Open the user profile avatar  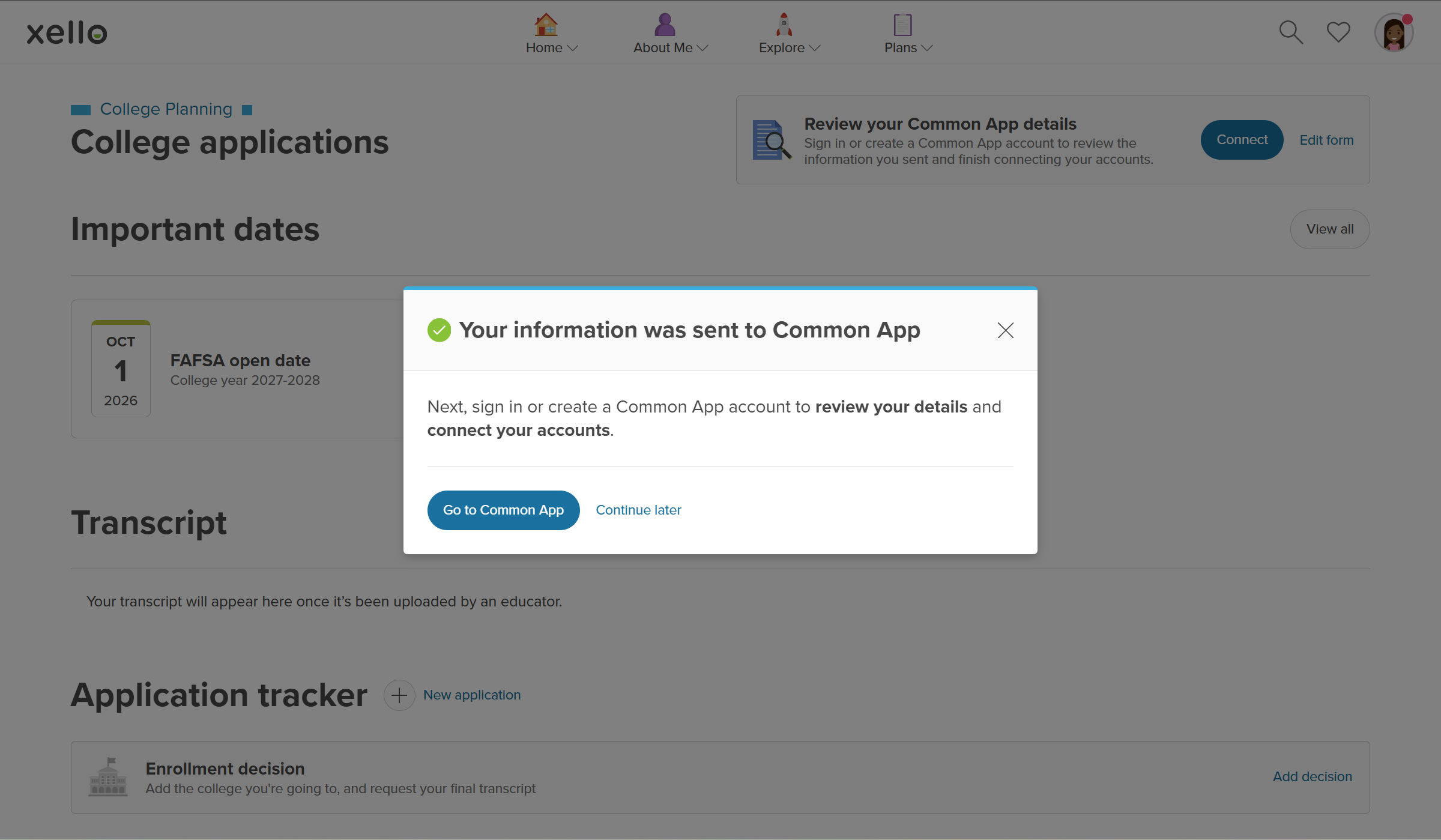pos(1394,32)
